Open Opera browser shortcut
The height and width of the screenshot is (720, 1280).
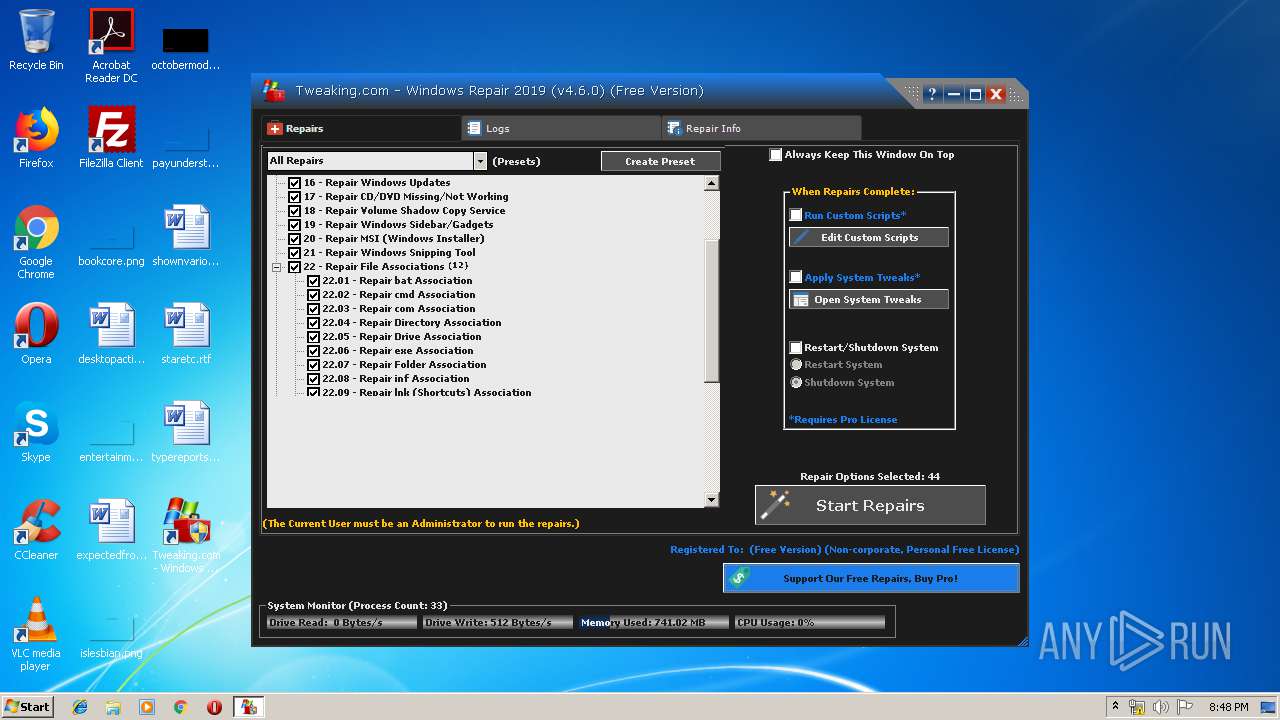tap(36, 334)
